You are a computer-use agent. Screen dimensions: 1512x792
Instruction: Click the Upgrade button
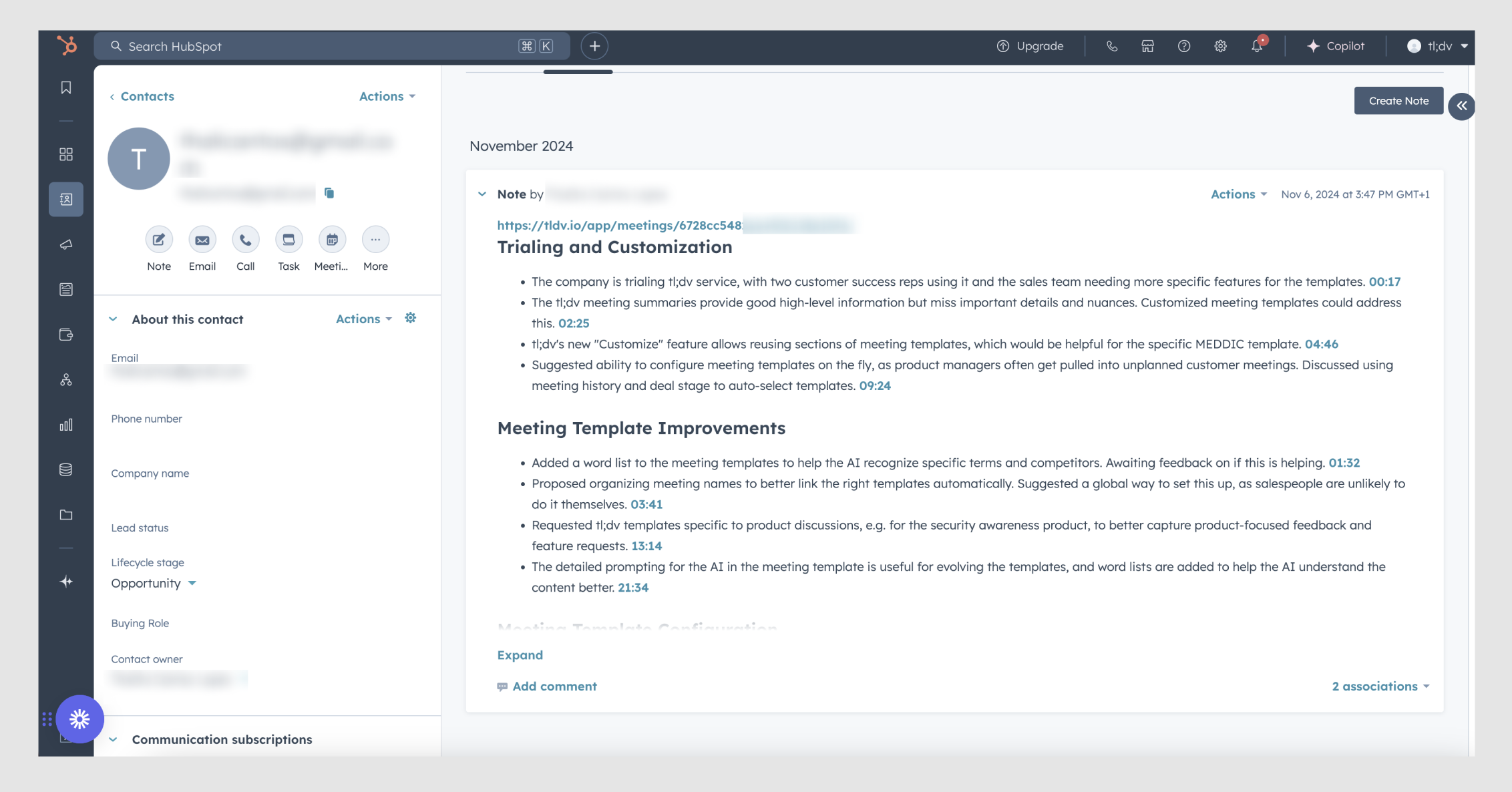tap(1030, 46)
